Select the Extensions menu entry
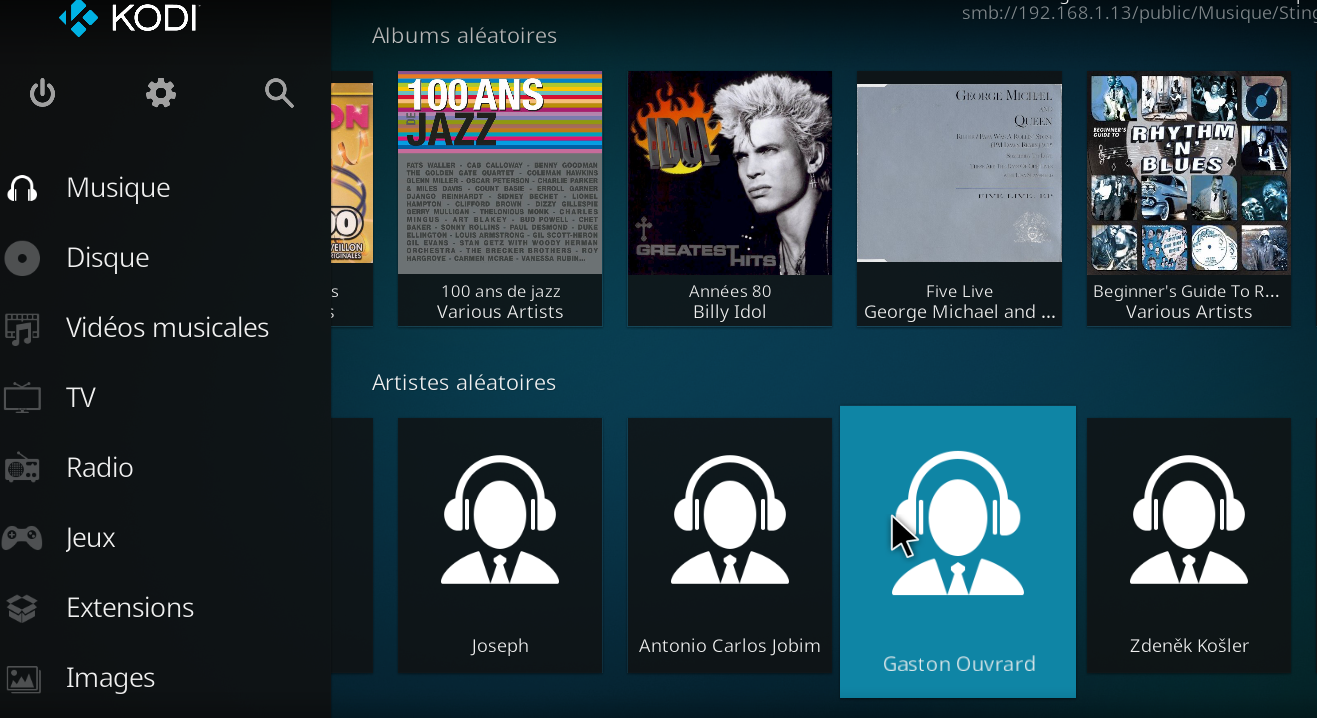The image size is (1317, 718). pyautogui.click(x=130, y=608)
